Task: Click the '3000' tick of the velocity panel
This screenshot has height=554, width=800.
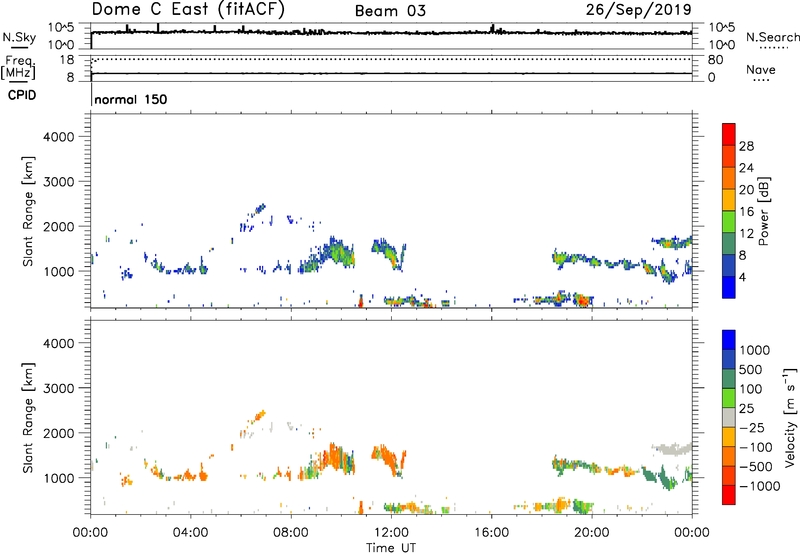Action: tap(58, 388)
